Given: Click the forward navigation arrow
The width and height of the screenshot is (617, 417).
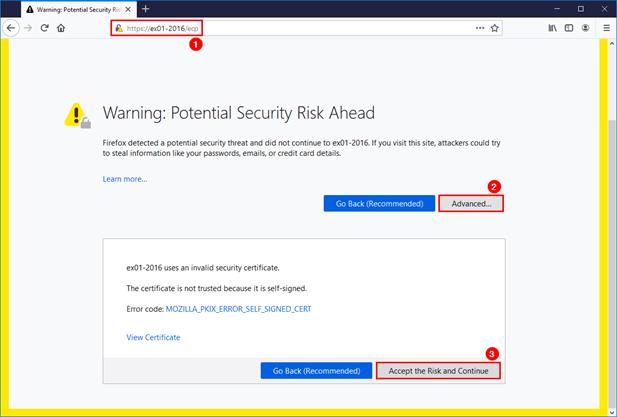Looking at the screenshot, I should coord(28,28).
